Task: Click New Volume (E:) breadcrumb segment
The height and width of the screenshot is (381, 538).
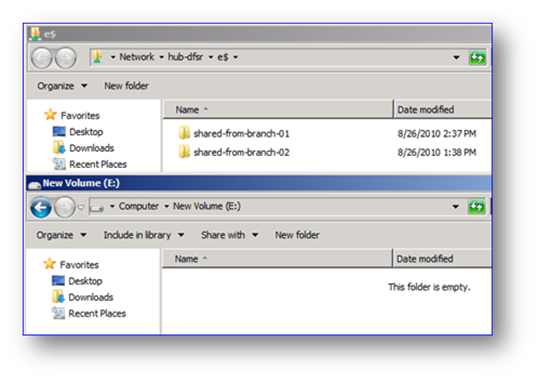Action: (x=207, y=206)
